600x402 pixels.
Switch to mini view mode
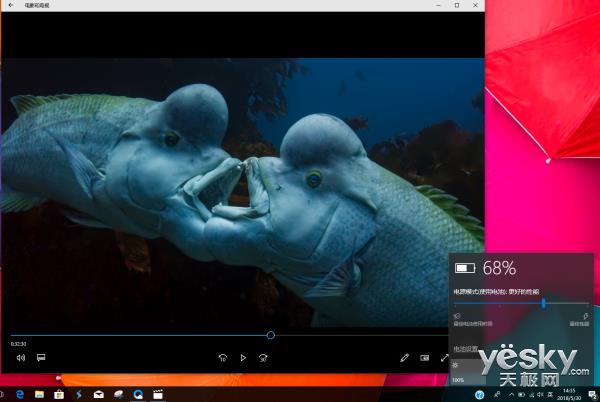[425, 357]
